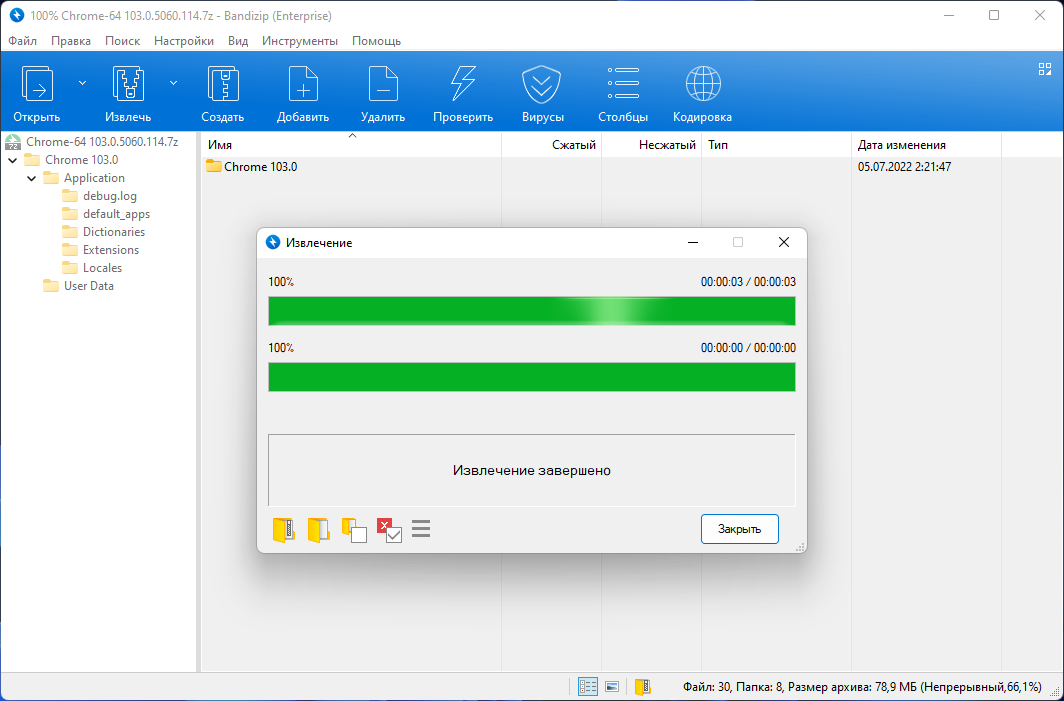
Task: Open the Поиск menu
Action: coord(122,41)
